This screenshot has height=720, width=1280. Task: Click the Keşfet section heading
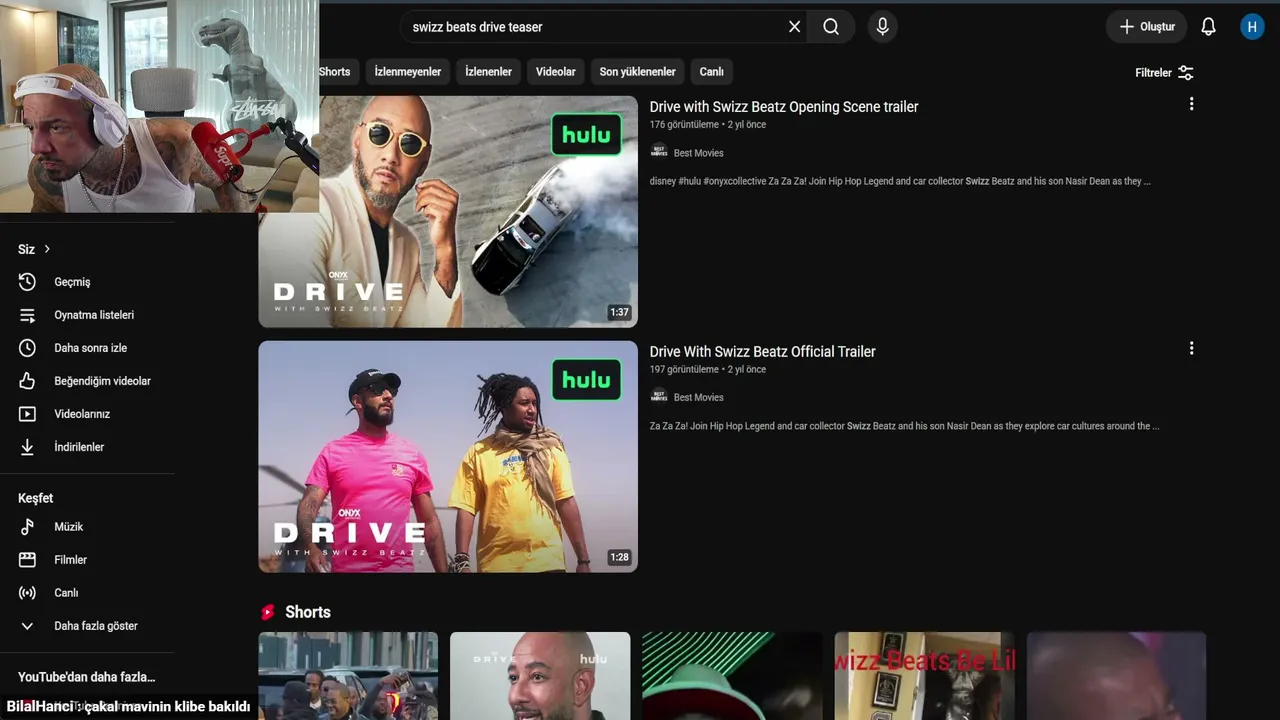(x=36, y=498)
